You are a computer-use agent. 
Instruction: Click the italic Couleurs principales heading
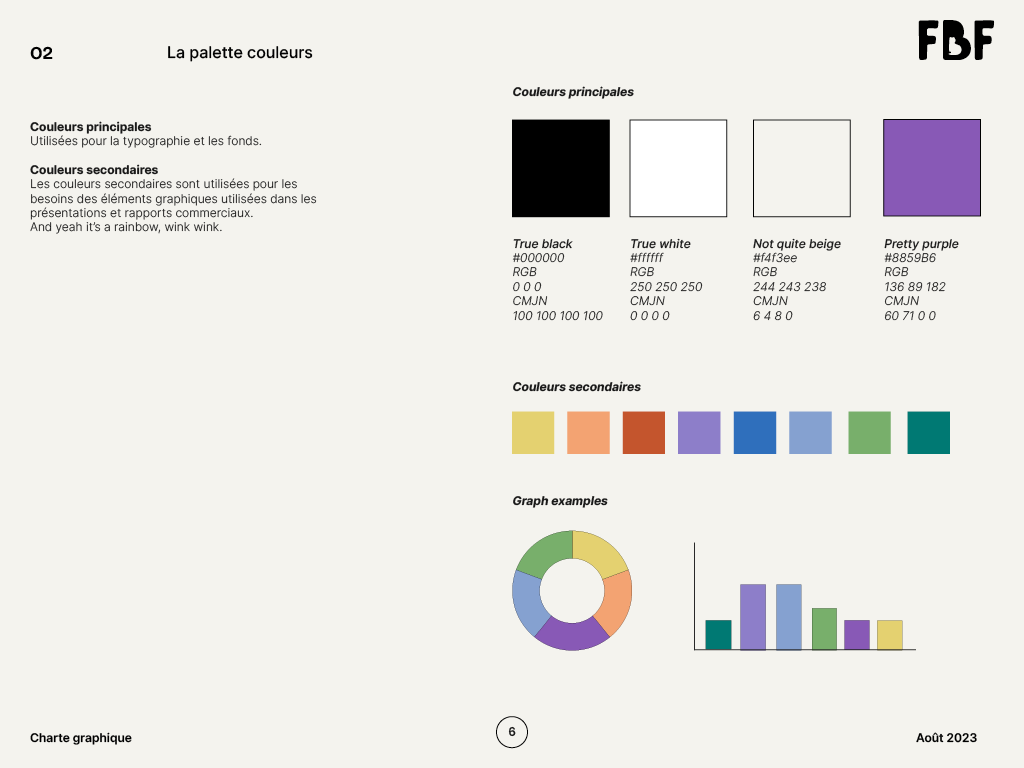[x=573, y=92]
